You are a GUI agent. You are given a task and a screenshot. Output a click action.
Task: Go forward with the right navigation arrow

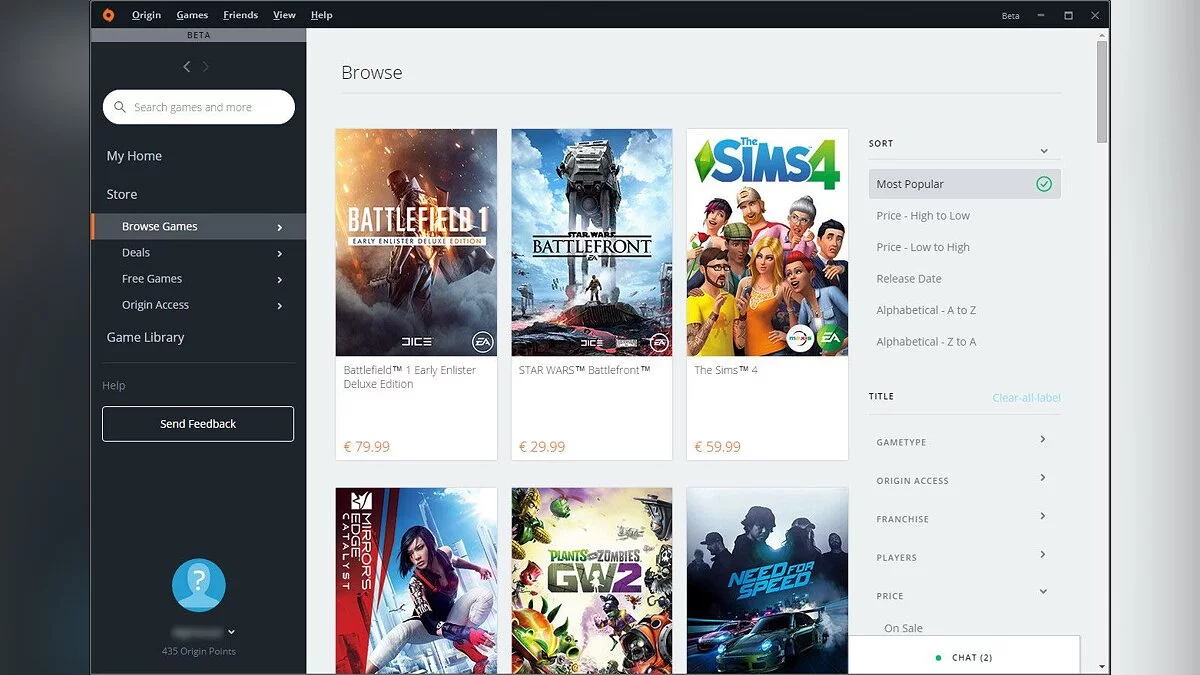(206, 67)
